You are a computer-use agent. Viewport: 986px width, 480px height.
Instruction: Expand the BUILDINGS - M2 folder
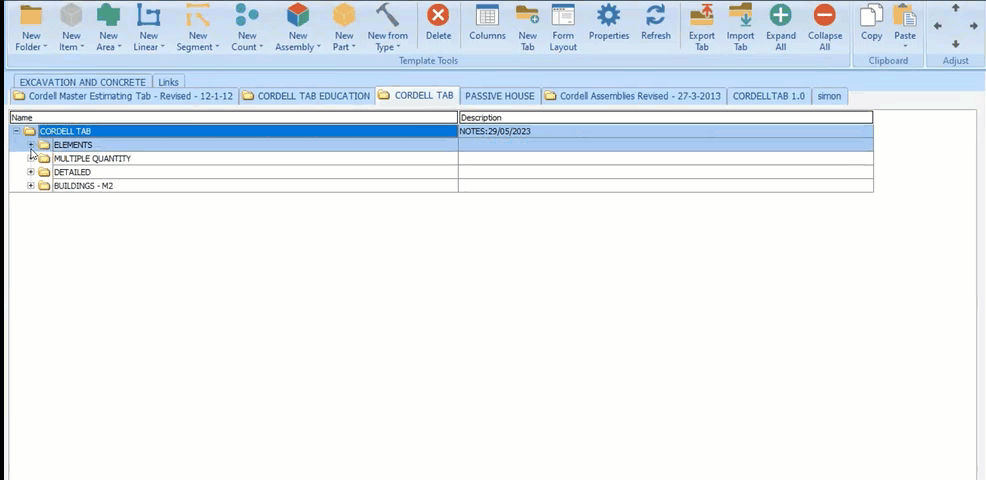[x=31, y=186]
